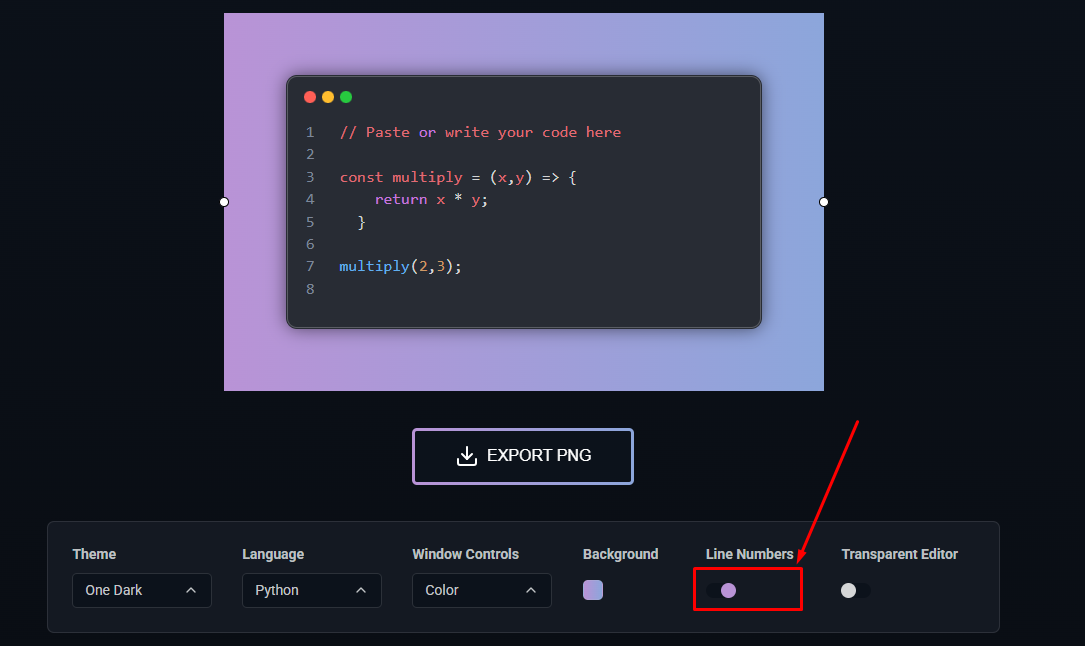The height and width of the screenshot is (646, 1085).
Task: Click the Transparent Editor label
Action: pos(900,554)
